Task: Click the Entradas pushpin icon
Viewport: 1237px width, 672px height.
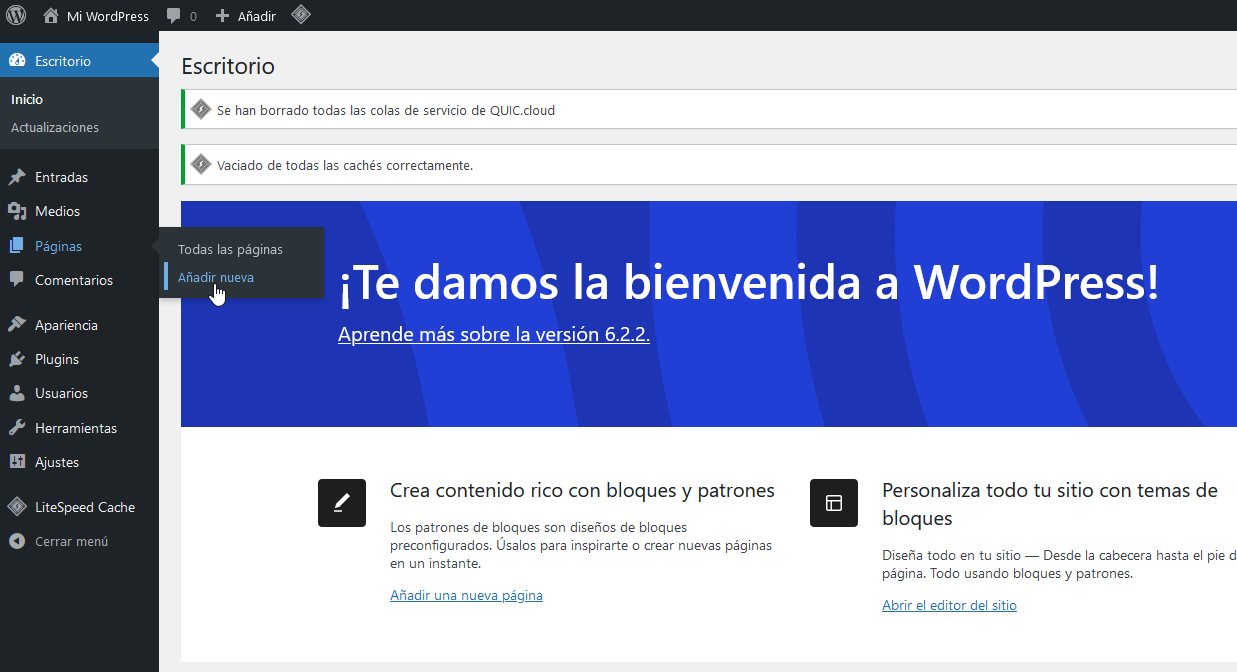Action: point(17,177)
